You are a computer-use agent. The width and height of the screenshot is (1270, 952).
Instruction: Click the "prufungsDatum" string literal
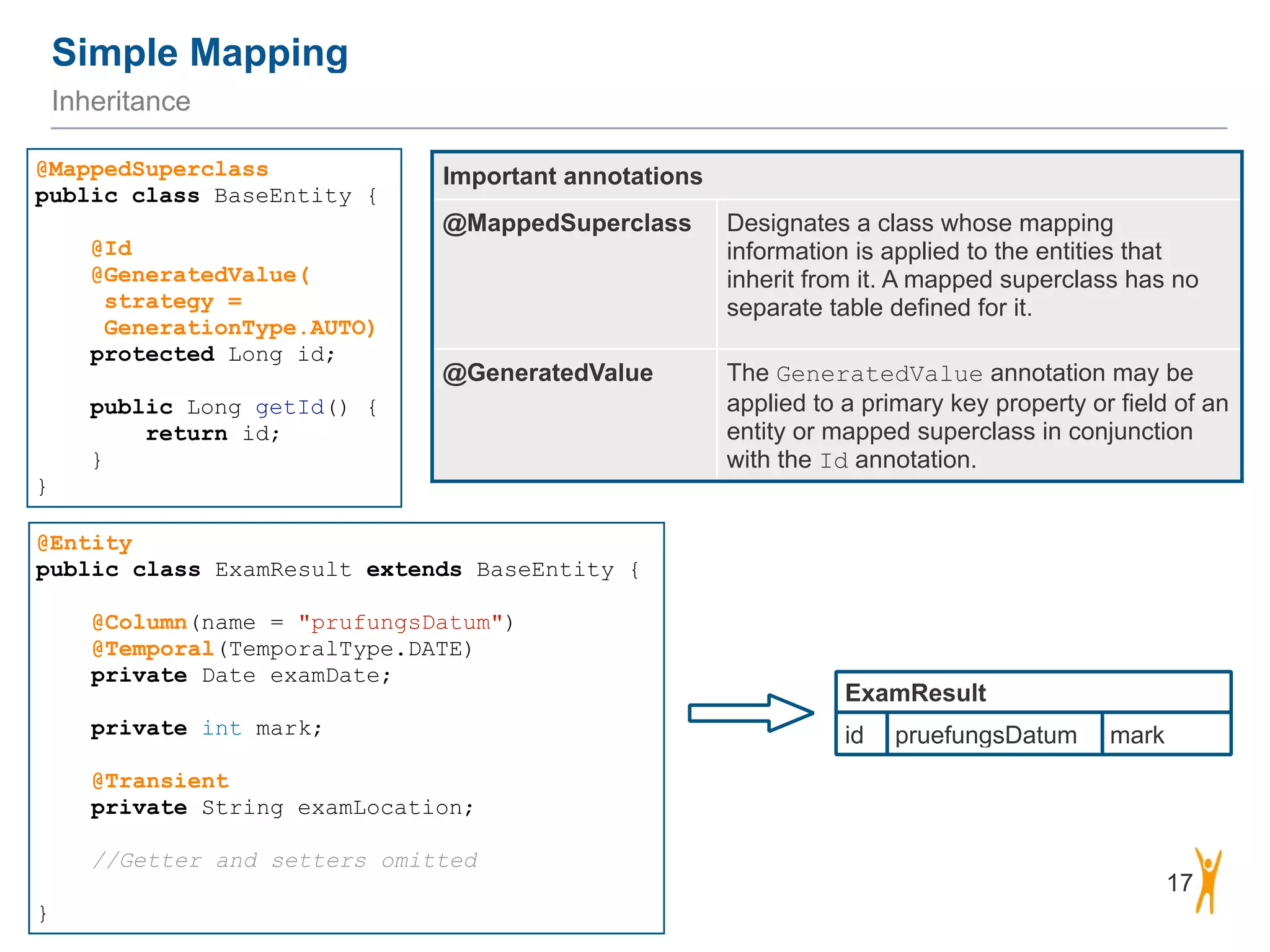pyautogui.click(x=400, y=622)
